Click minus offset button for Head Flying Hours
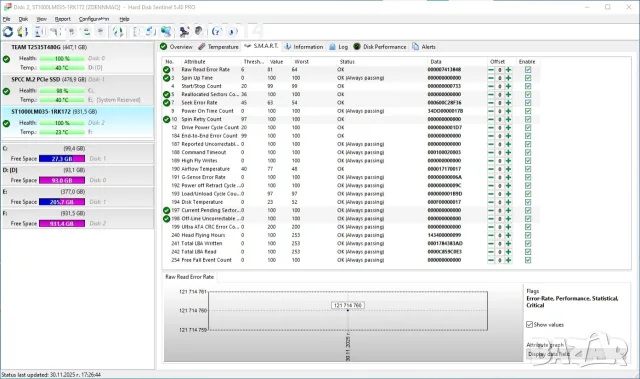Image resolution: width=640 pixels, height=379 pixels. pyautogui.click(x=491, y=235)
